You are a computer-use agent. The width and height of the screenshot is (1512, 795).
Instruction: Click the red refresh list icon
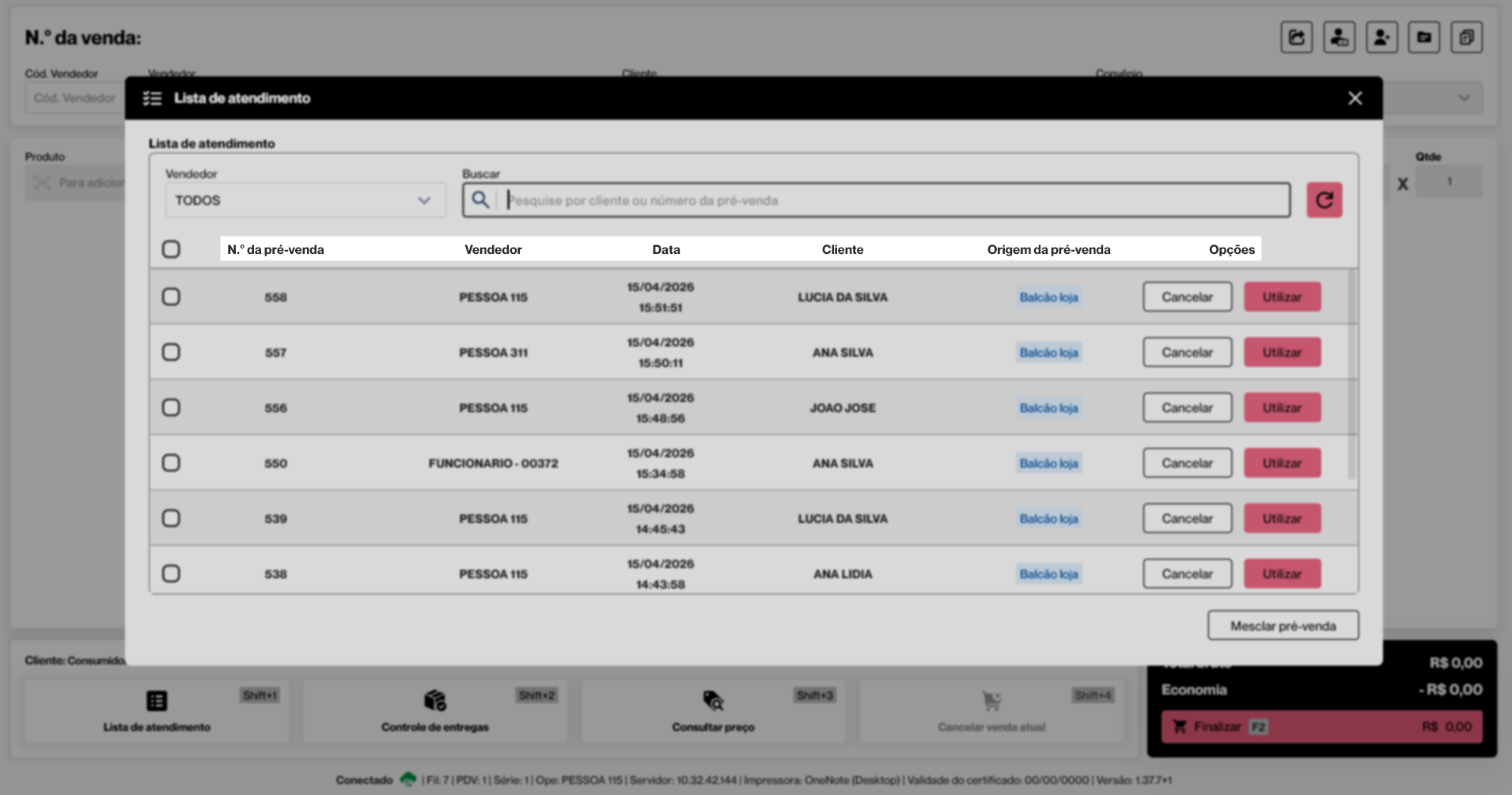1324,200
